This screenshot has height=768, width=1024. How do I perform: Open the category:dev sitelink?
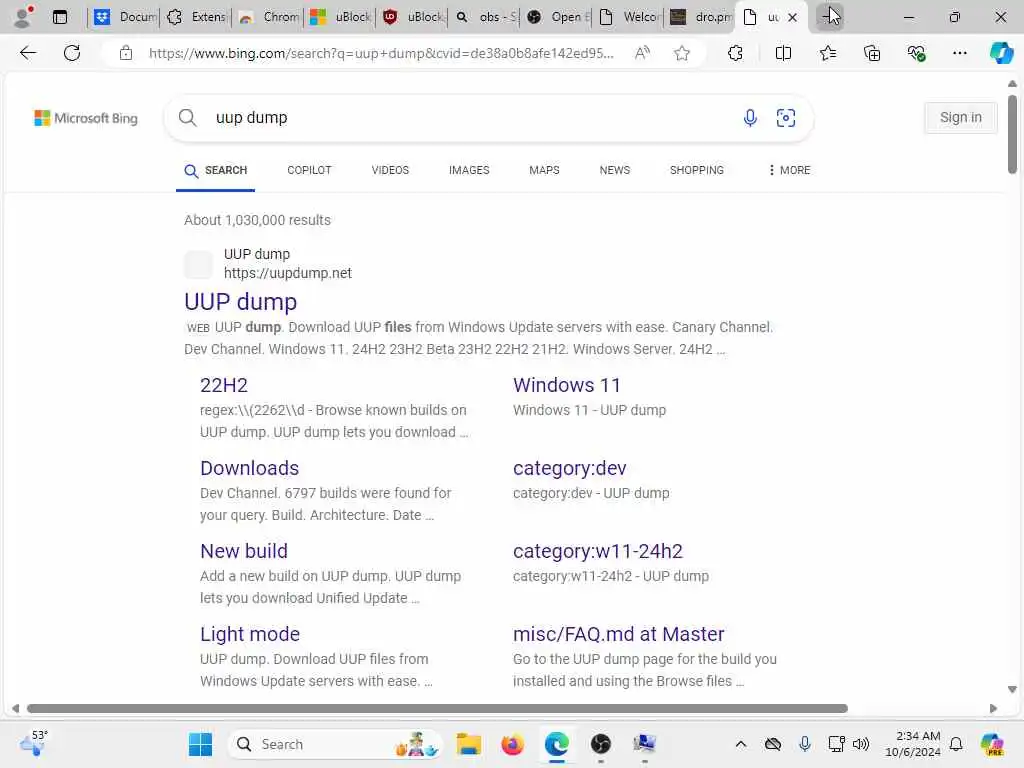click(569, 468)
